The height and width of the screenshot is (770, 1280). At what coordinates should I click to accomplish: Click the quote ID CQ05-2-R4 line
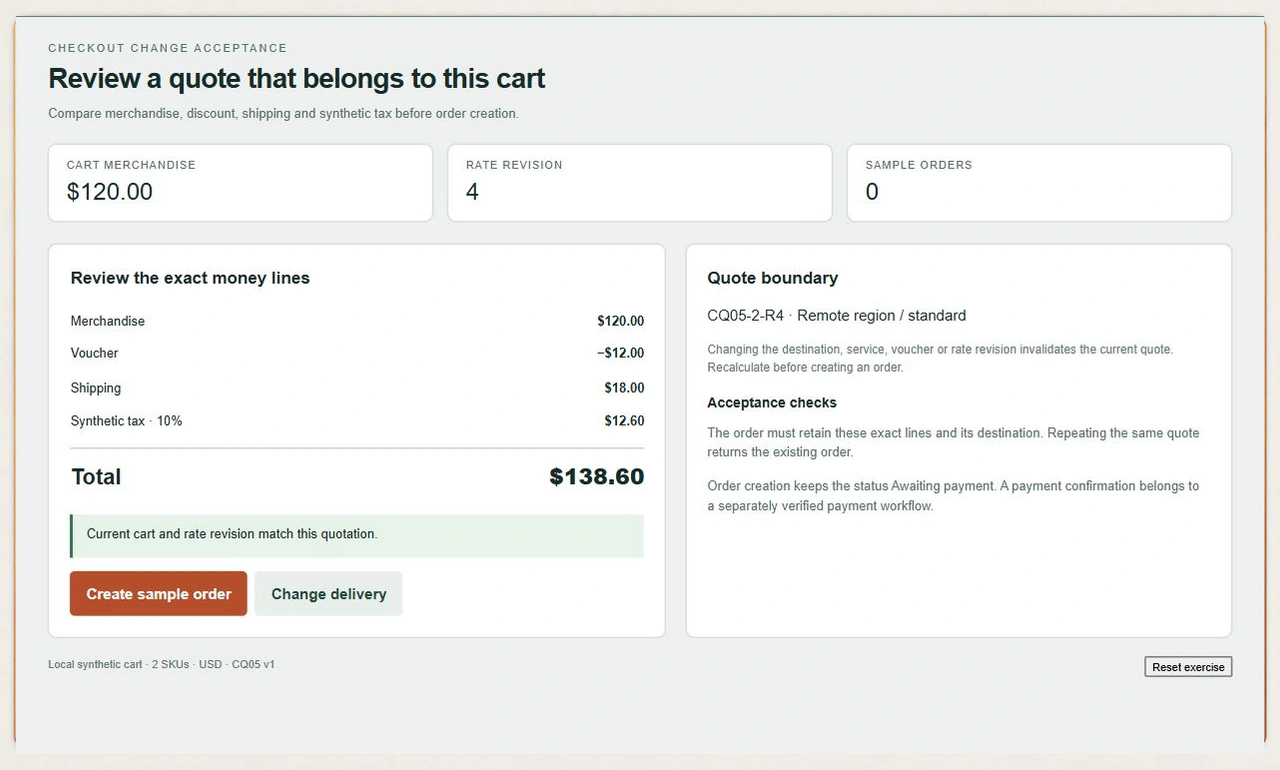click(836, 316)
